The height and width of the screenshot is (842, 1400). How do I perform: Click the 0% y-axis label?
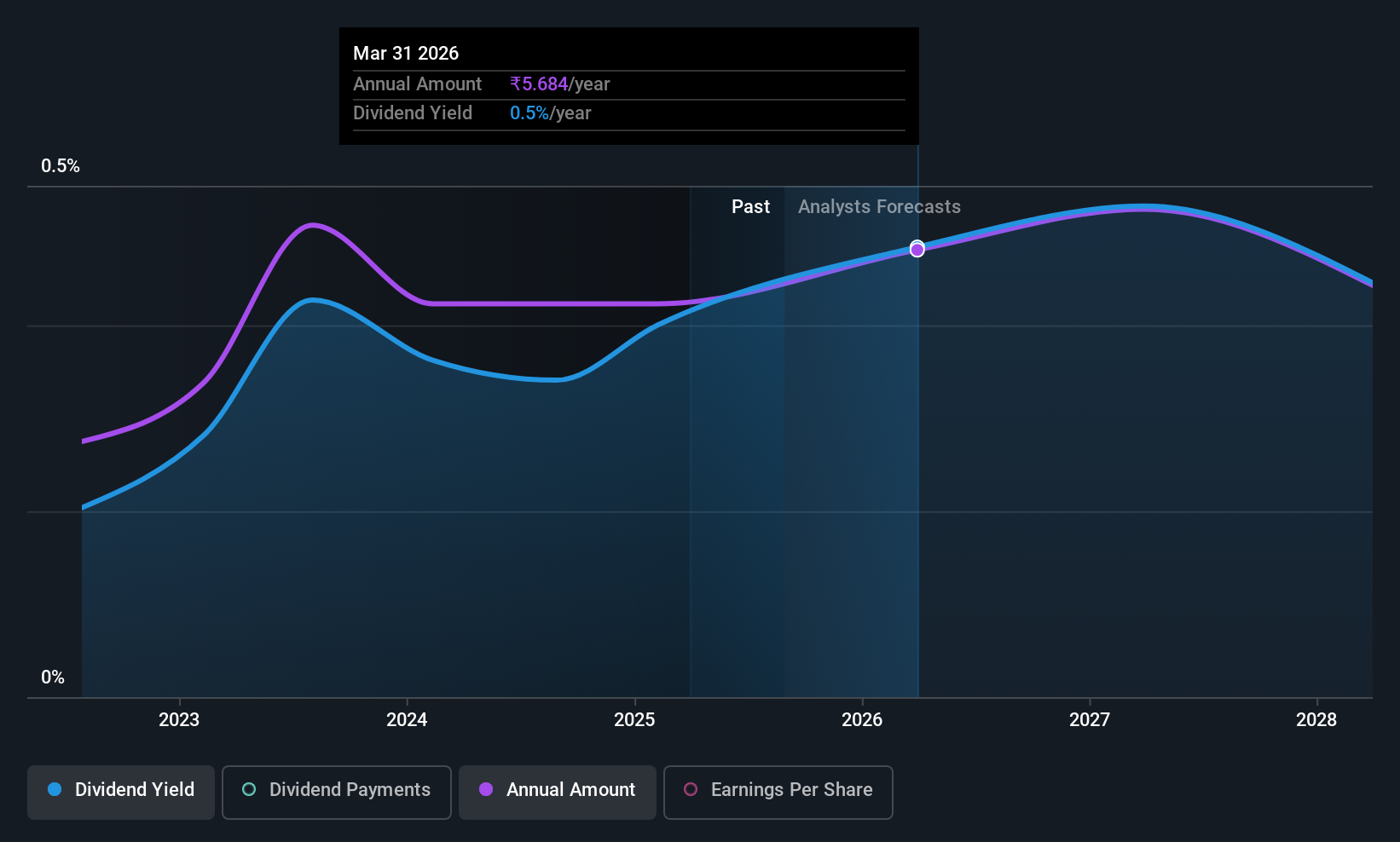click(x=53, y=678)
